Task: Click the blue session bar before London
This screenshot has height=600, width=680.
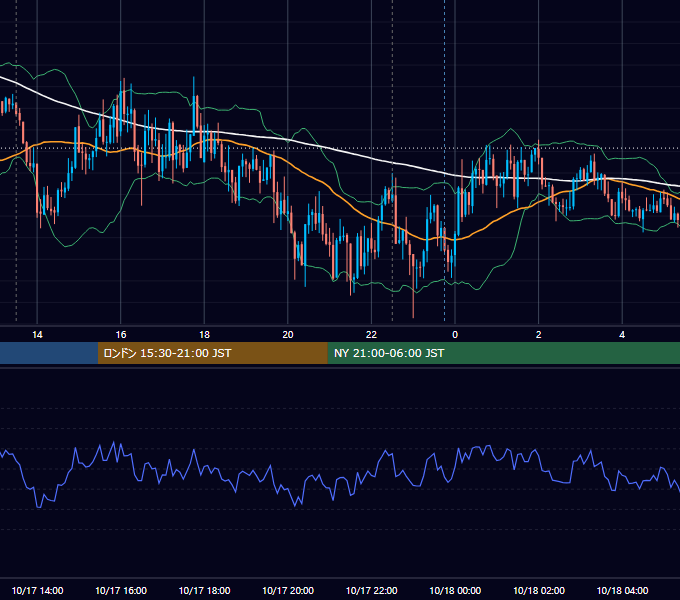Action: pos(49,353)
